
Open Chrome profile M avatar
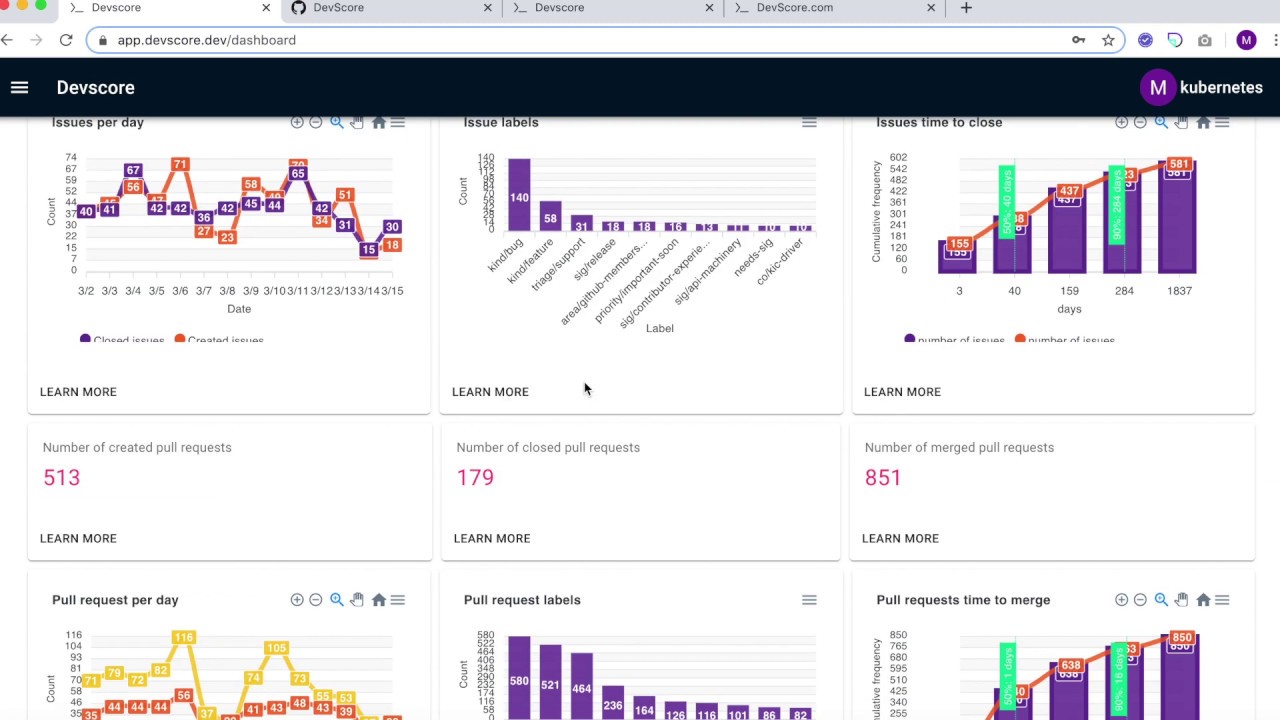click(x=1246, y=40)
